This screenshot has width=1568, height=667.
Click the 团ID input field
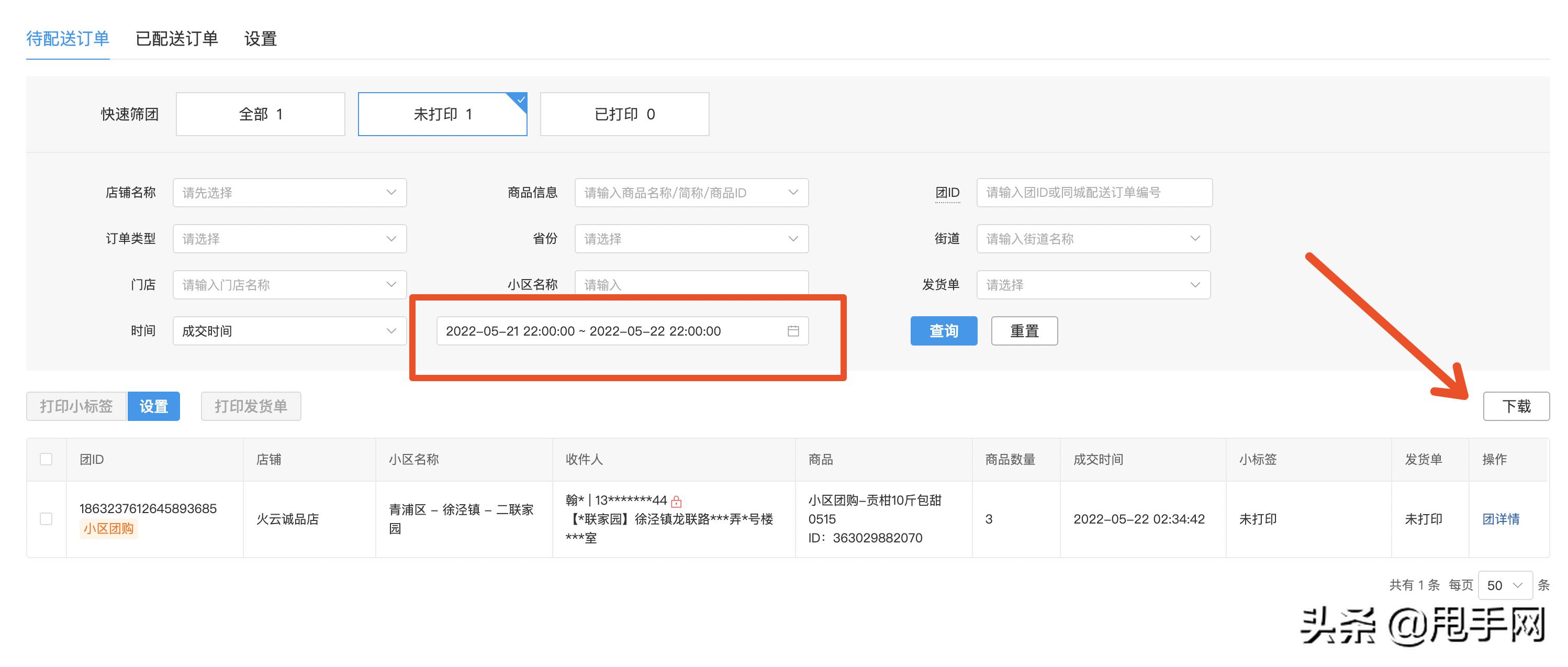[x=1093, y=192]
